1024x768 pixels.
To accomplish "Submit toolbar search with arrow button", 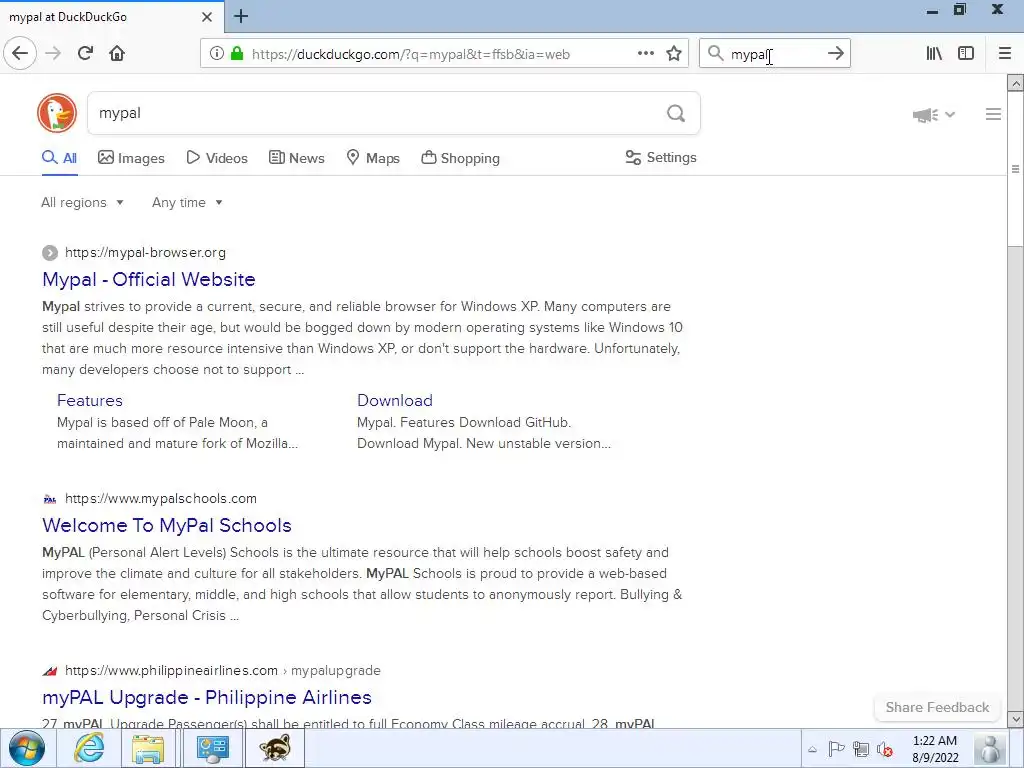I will [835, 54].
